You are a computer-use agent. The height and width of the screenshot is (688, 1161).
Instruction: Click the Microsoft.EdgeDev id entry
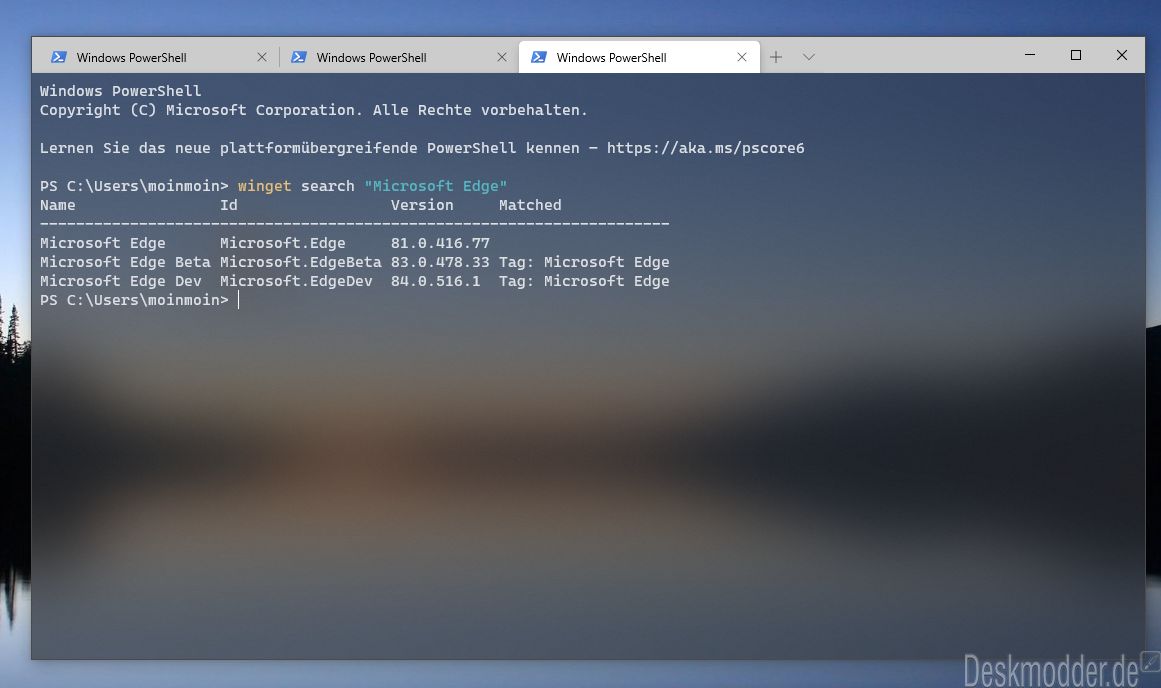tap(296, 281)
